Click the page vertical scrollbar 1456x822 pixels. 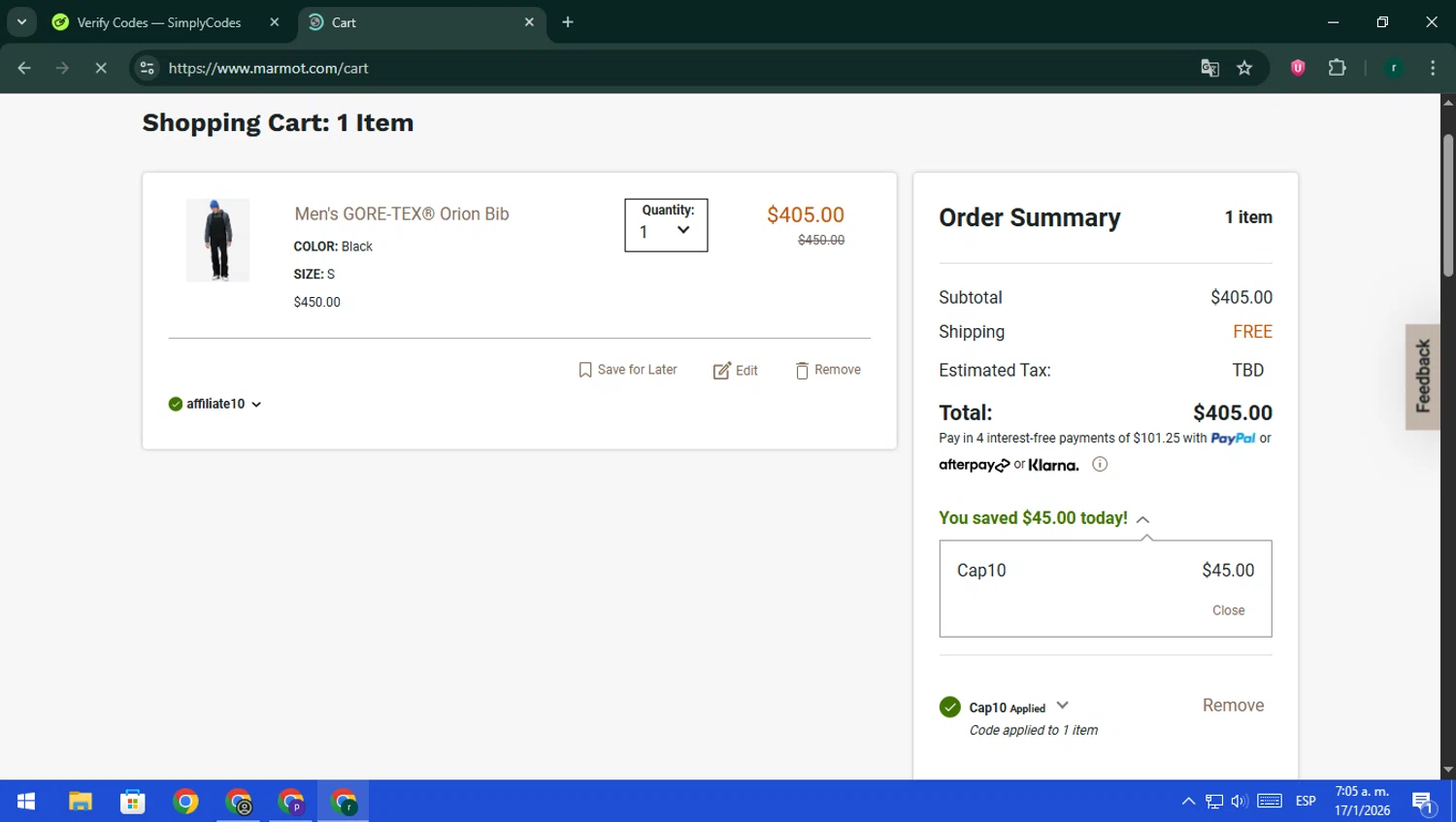coord(1448,205)
